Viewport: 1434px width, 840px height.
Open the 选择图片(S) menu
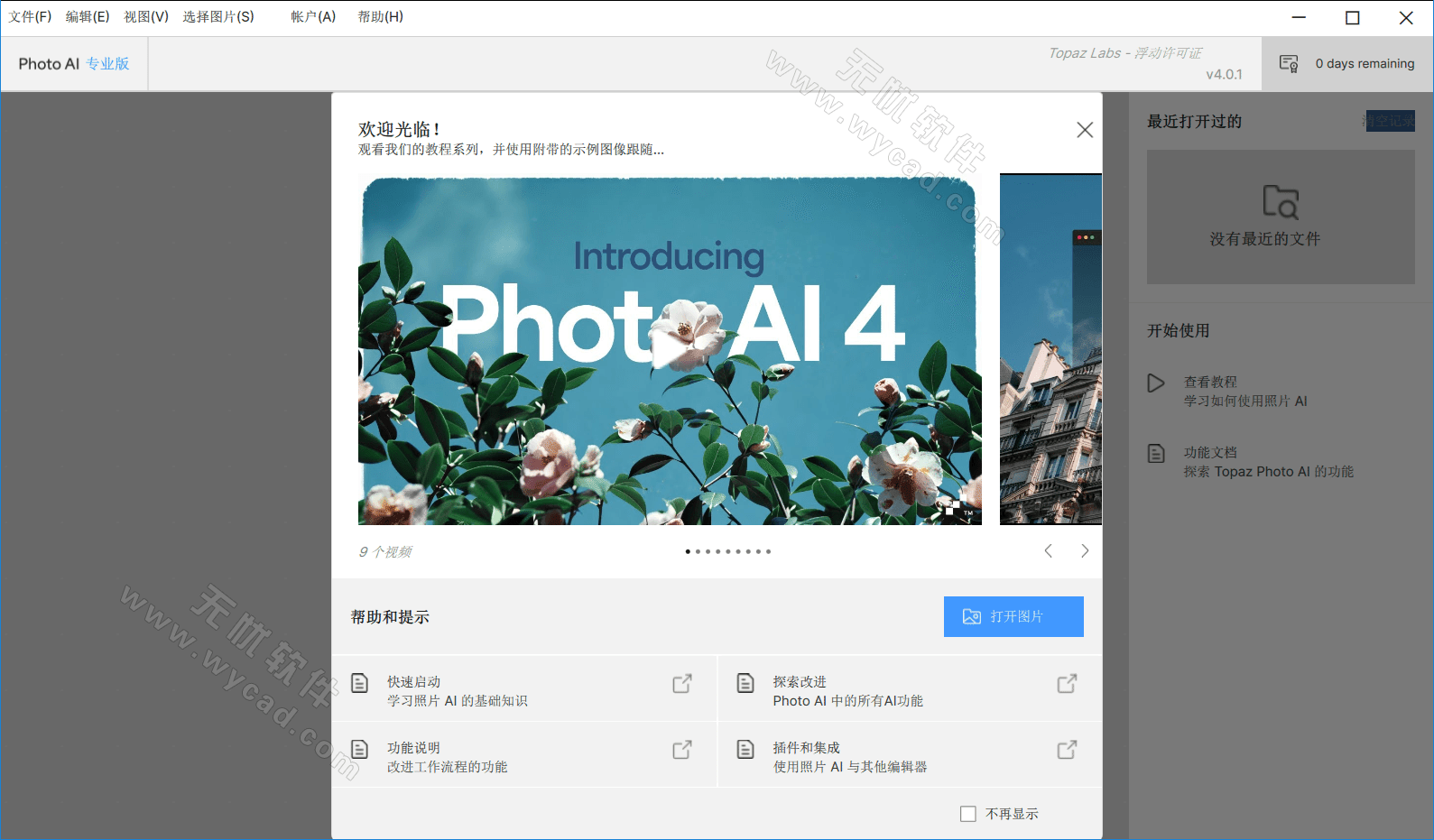pyautogui.click(x=218, y=17)
